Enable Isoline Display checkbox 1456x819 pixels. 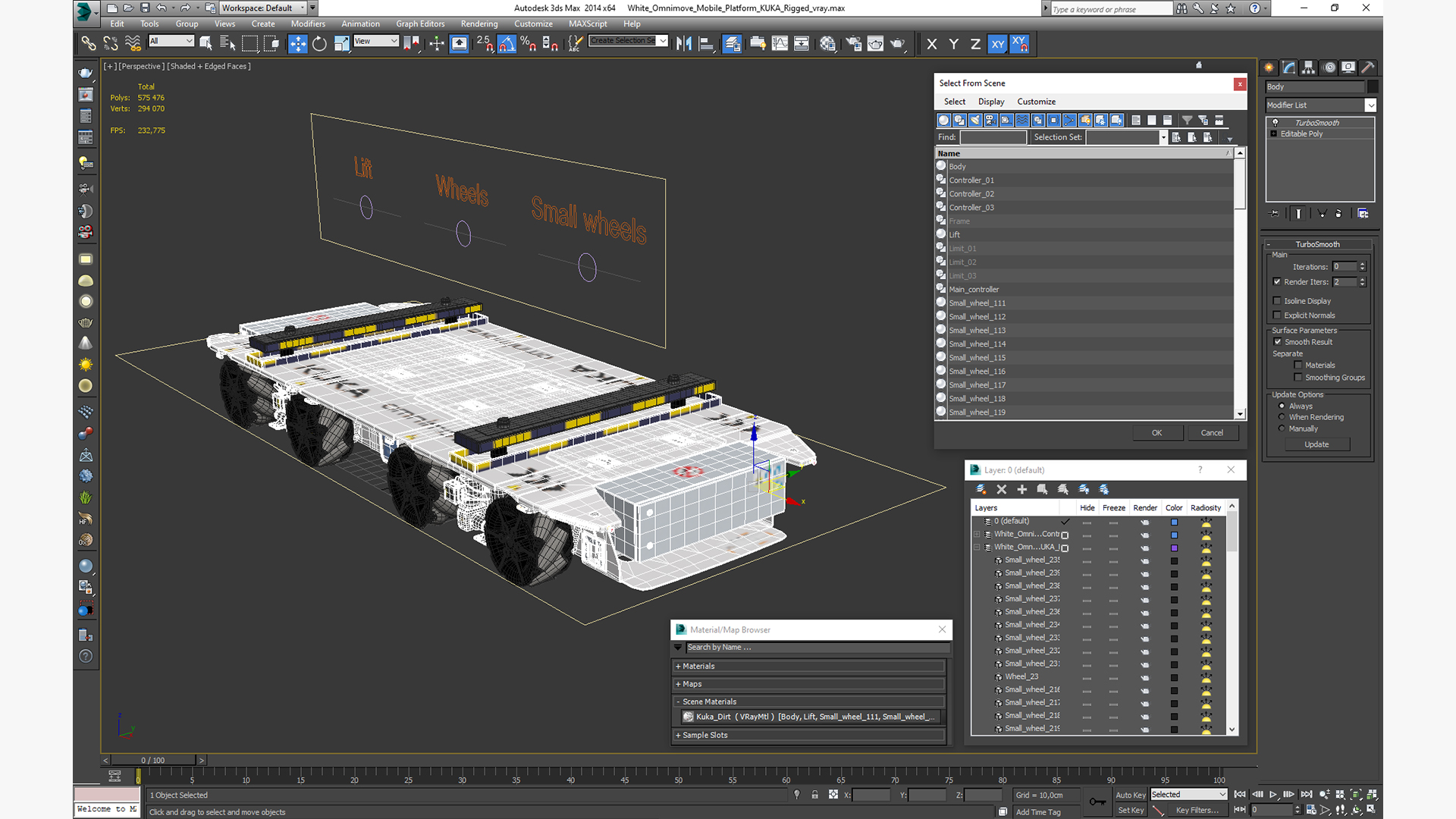(x=1277, y=301)
